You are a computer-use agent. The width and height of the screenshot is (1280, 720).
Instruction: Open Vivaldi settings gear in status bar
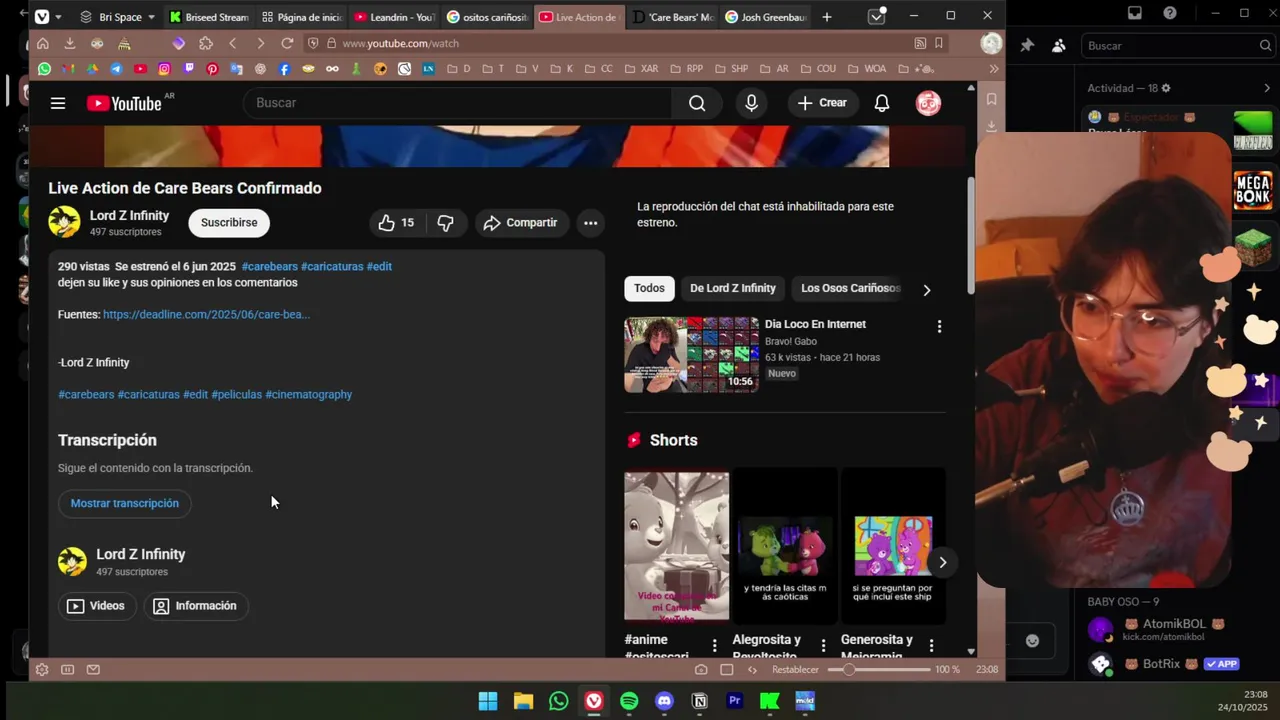[42, 670]
